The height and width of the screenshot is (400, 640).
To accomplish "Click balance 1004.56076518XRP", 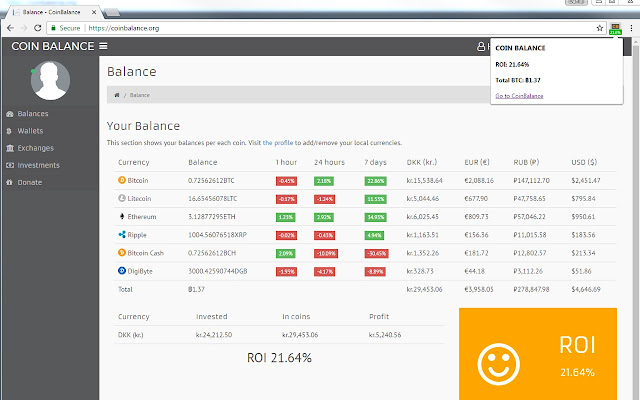I will pyautogui.click(x=217, y=235).
